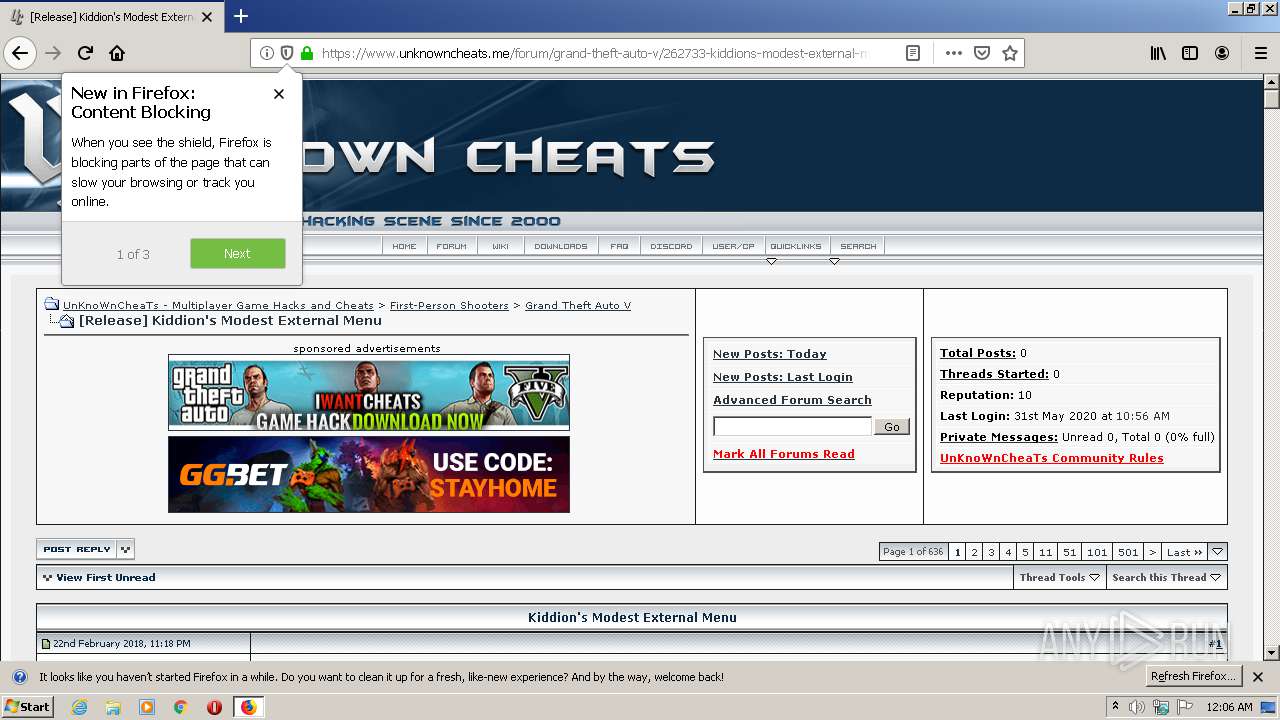Click View First Unread link

(x=105, y=578)
